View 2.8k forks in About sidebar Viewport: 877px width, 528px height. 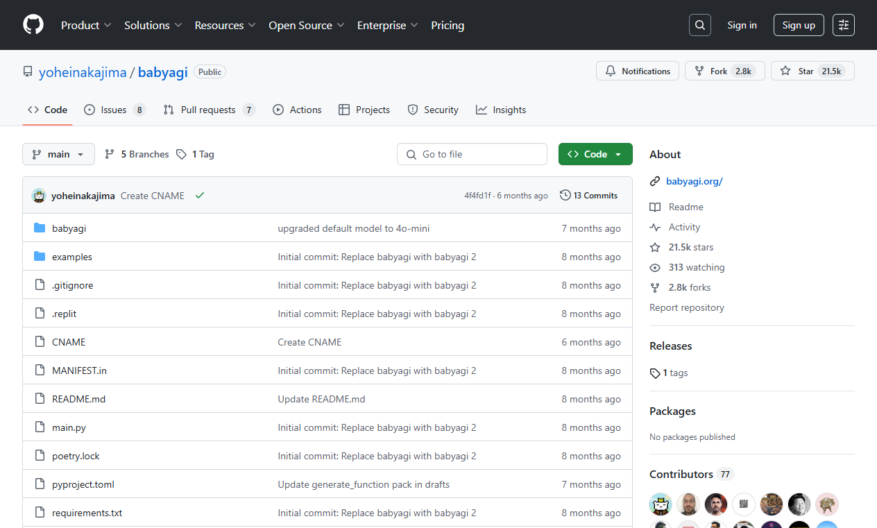(x=680, y=287)
